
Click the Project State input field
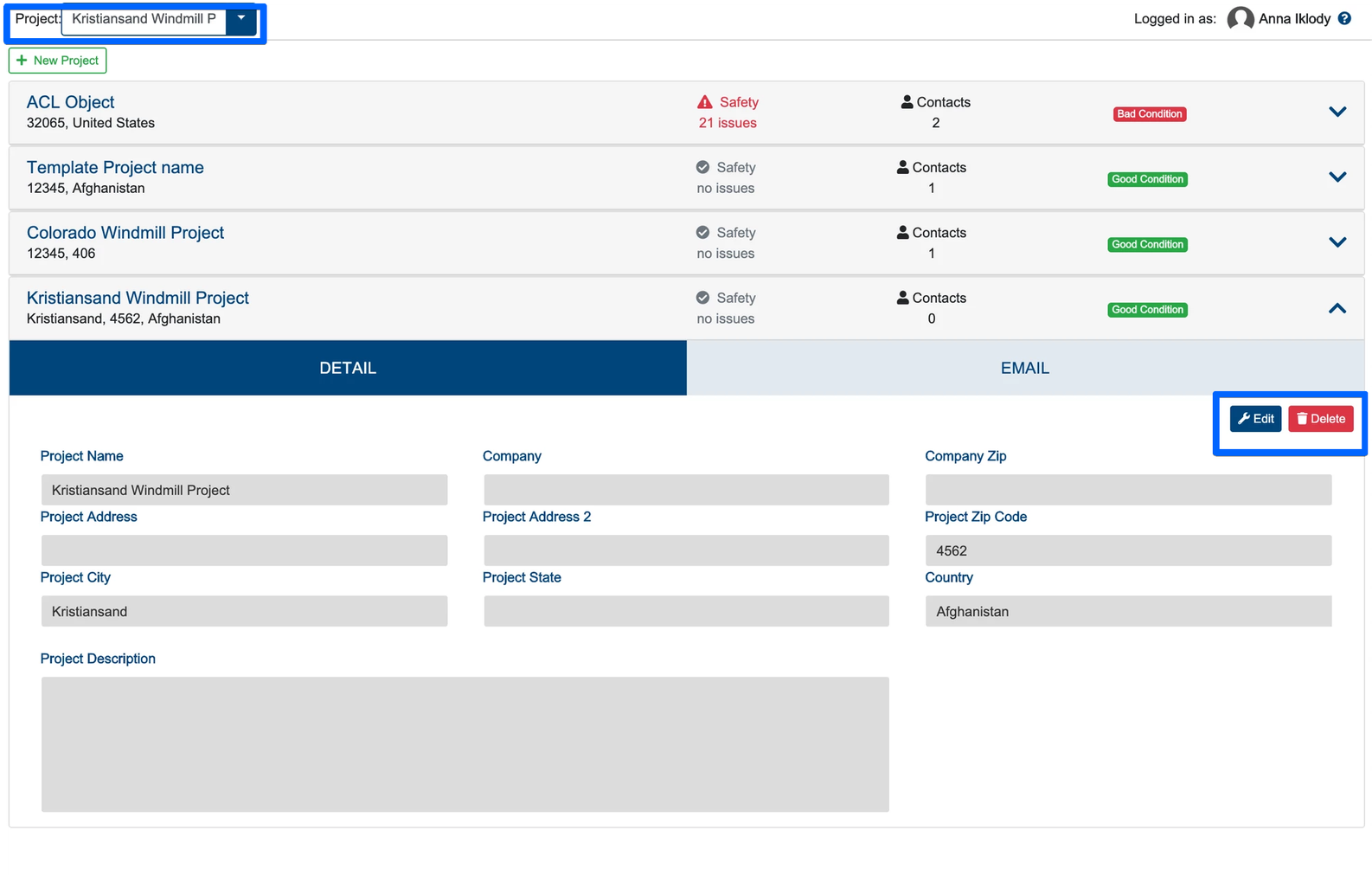click(686, 611)
